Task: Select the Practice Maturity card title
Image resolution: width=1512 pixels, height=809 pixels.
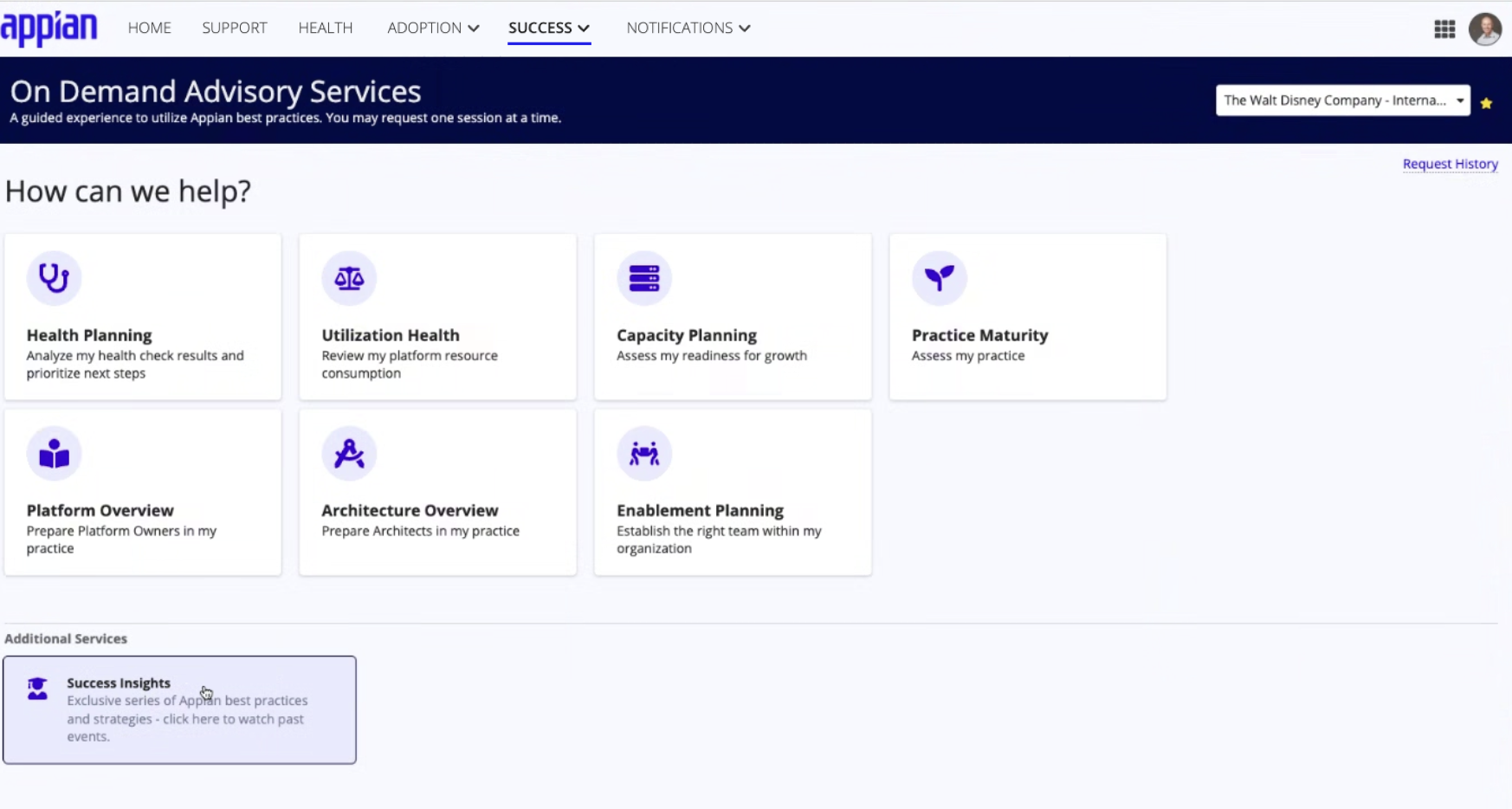Action: (979, 335)
